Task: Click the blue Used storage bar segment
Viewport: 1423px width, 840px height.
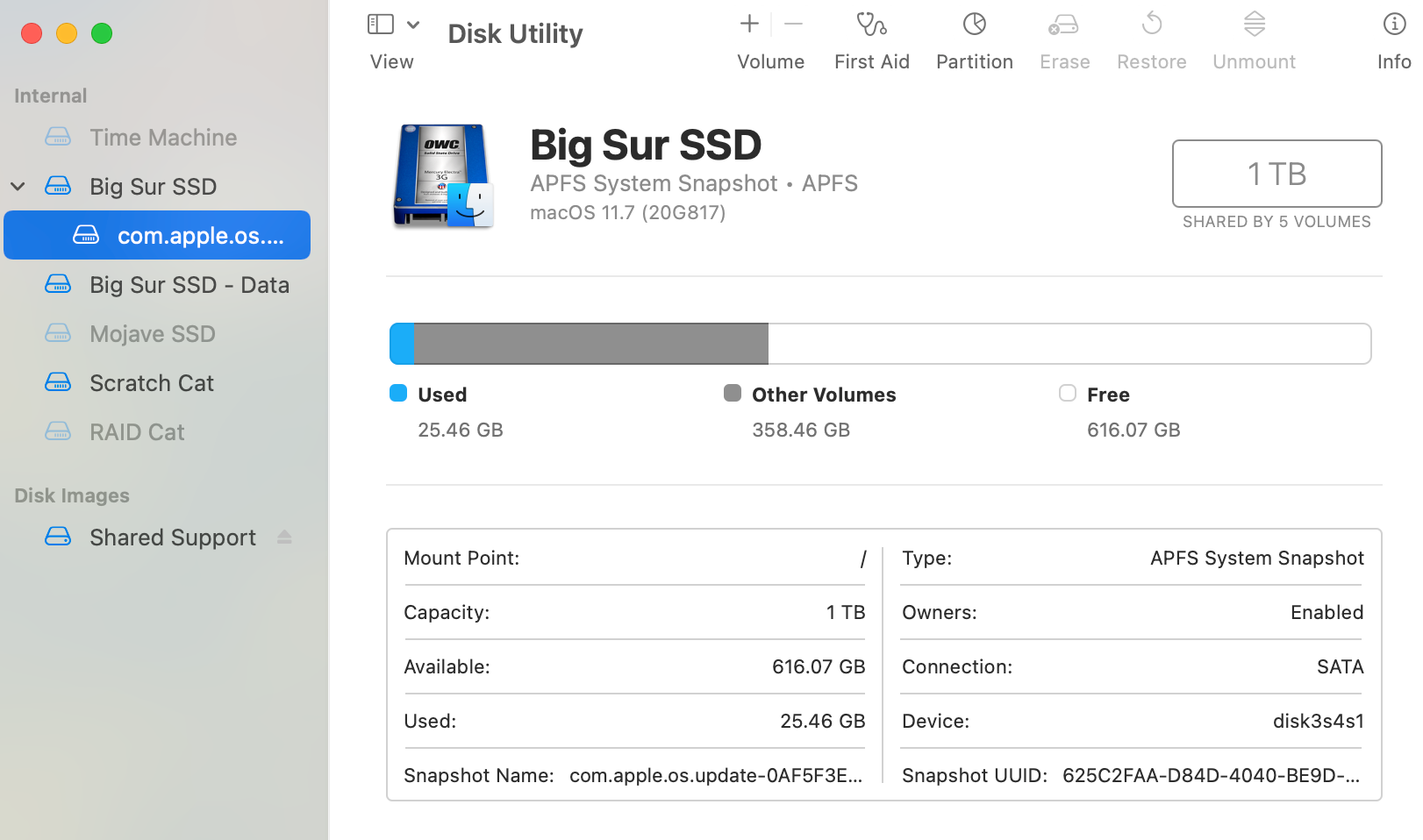Action: tap(402, 344)
